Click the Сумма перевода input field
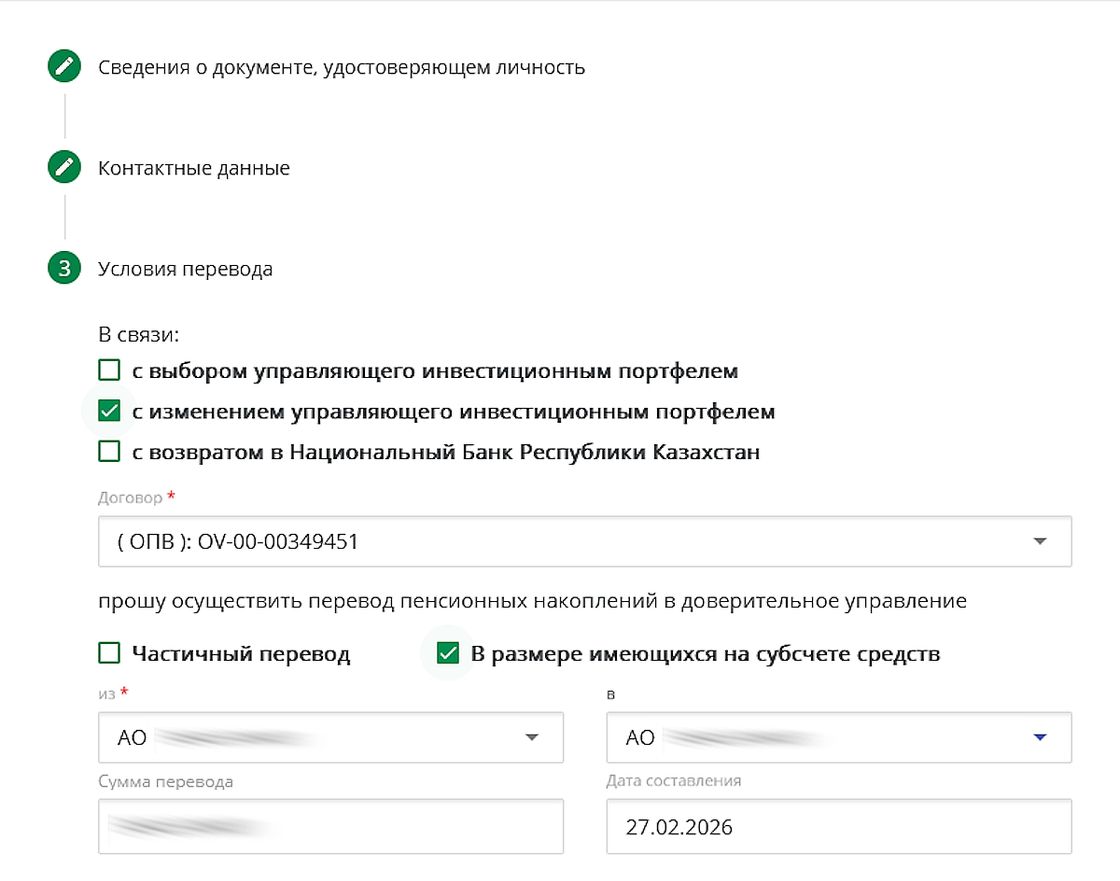 pos(330,827)
